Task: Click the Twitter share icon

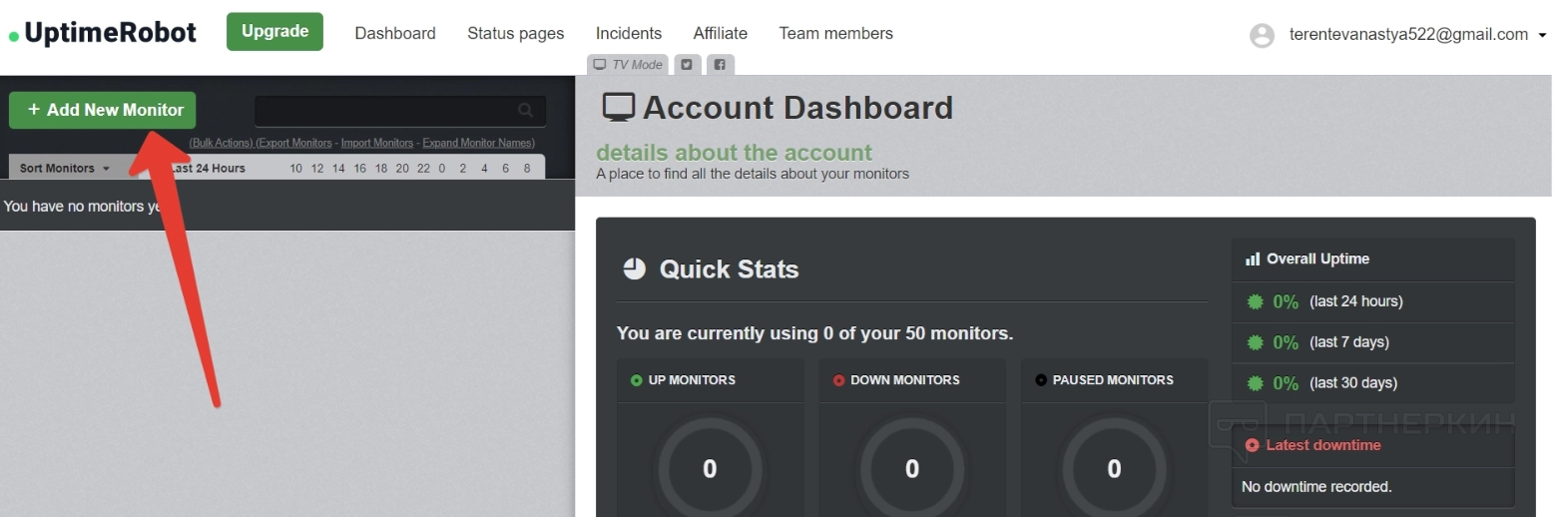Action: click(x=687, y=65)
